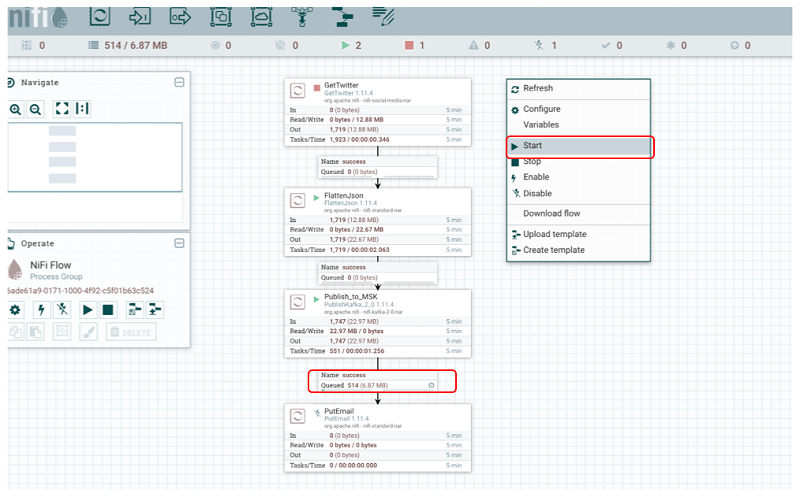Viewport: 800px width, 497px height.
Task: Click the disabled components count status
Action: (x=546, y=45)
